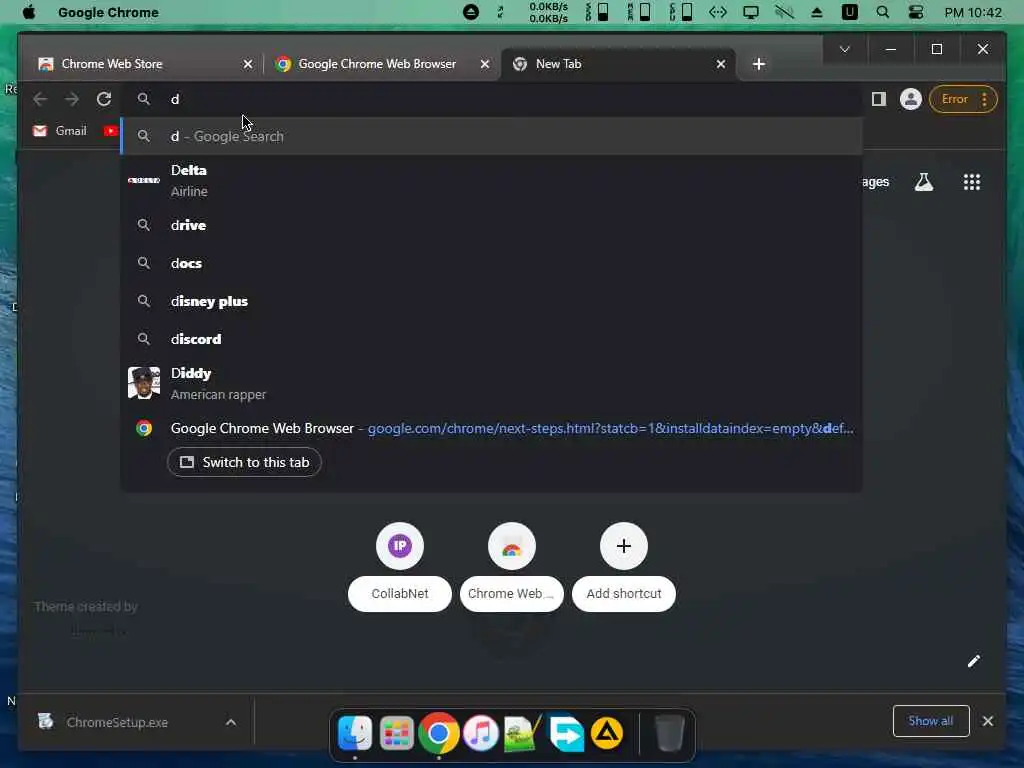Select the New Tab tab
This screenshot has height=768, width=1024.
tap(618, 64)
